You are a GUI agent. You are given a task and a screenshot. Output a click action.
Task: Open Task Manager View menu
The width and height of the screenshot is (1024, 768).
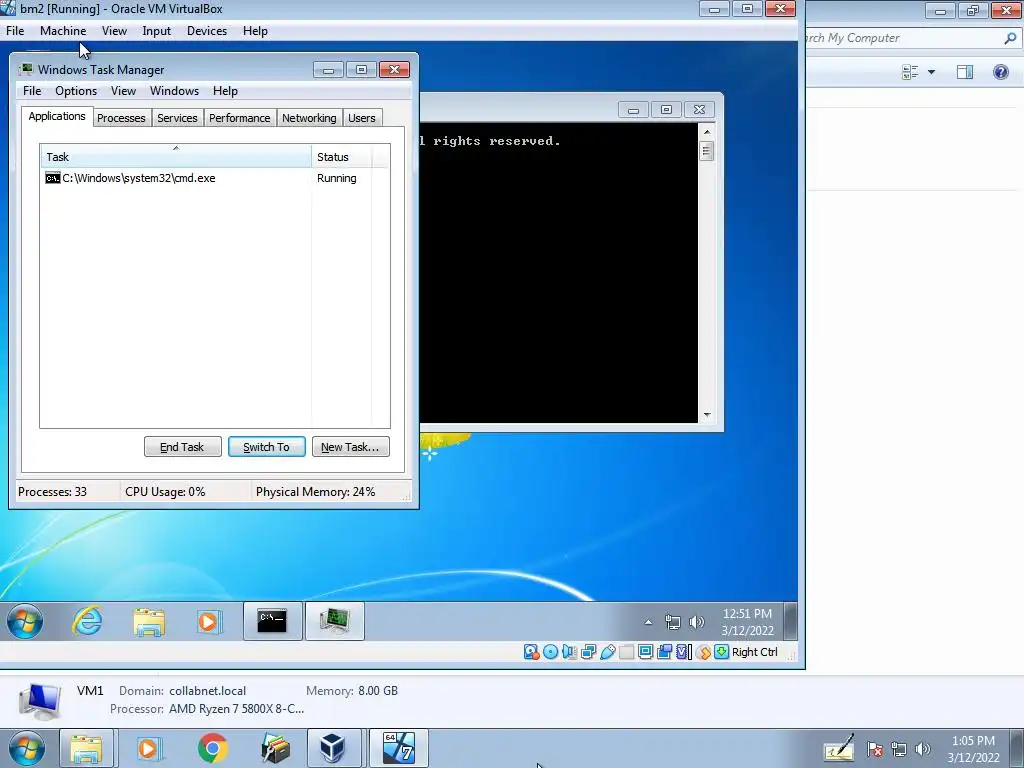(123, 91)
